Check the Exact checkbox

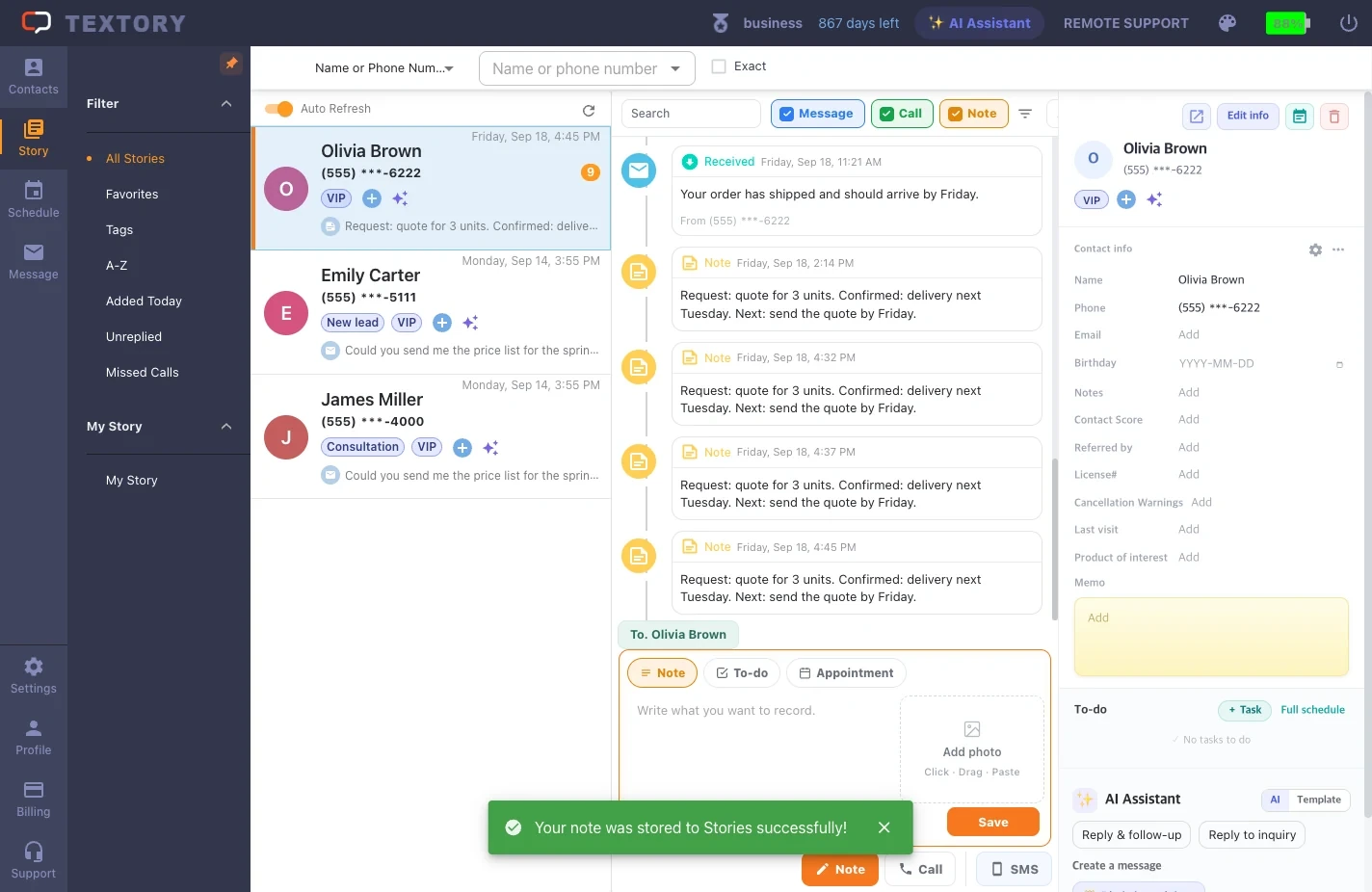[719, 66]
